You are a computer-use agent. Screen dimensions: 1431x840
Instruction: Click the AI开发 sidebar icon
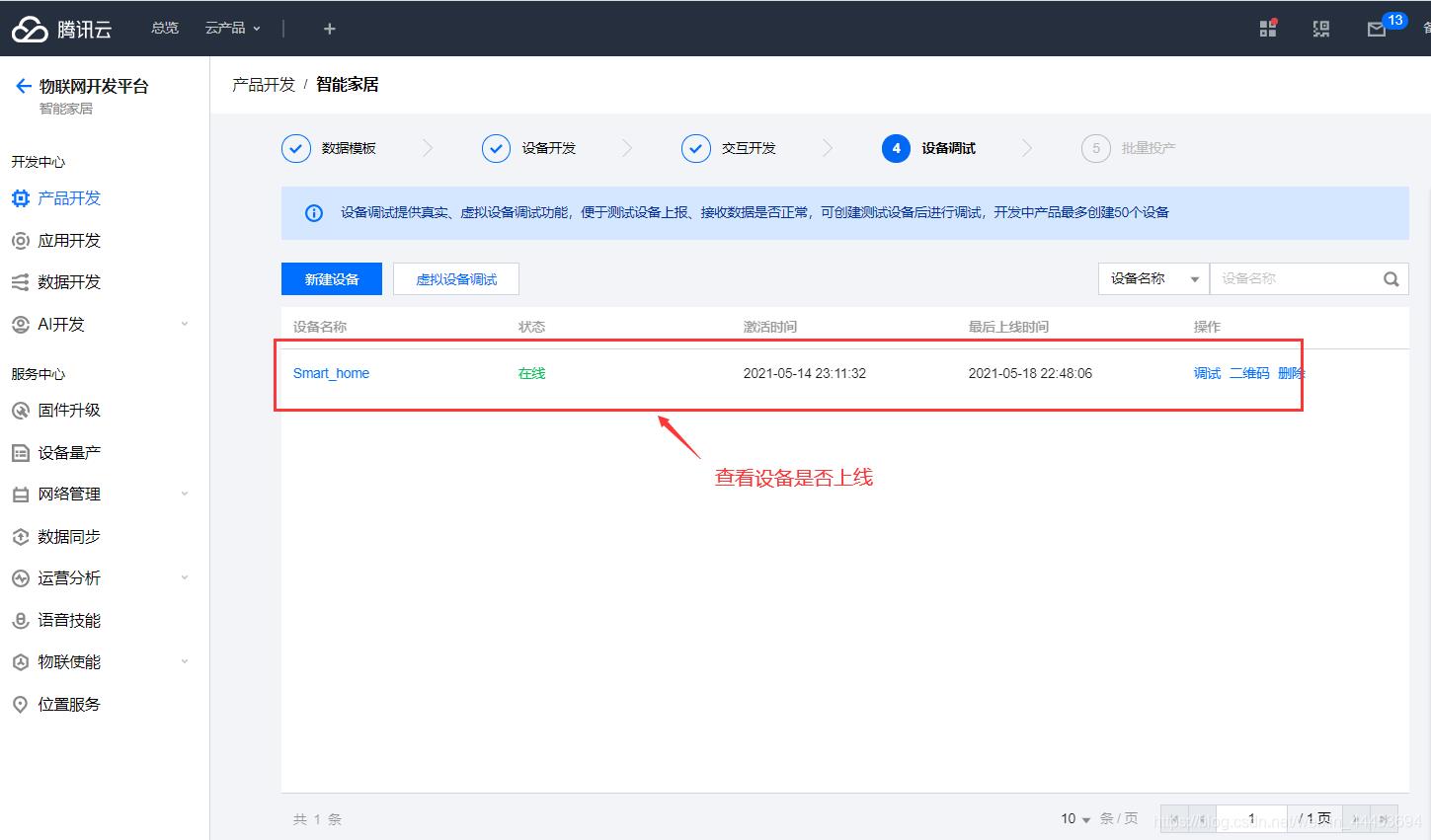pos(20,325)
